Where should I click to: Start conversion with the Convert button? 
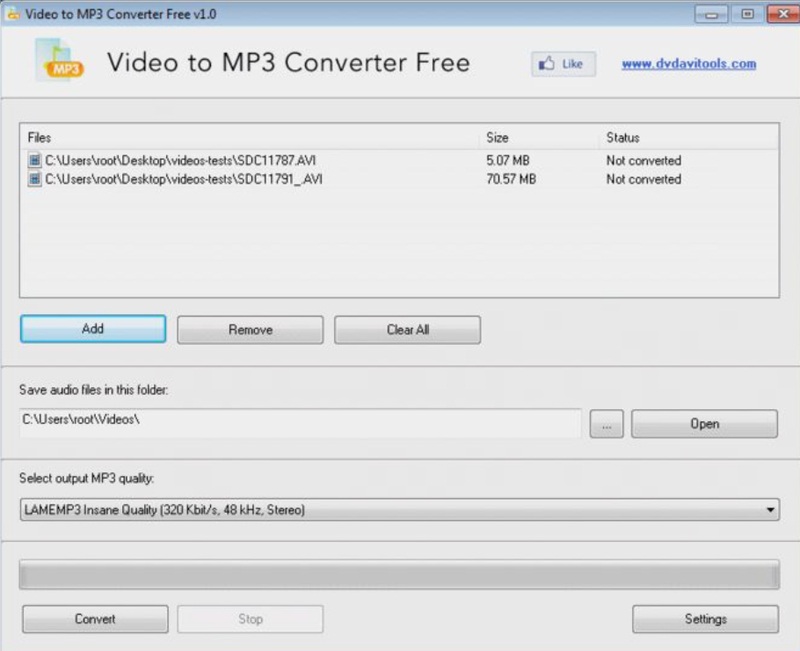tap(94, 618)
